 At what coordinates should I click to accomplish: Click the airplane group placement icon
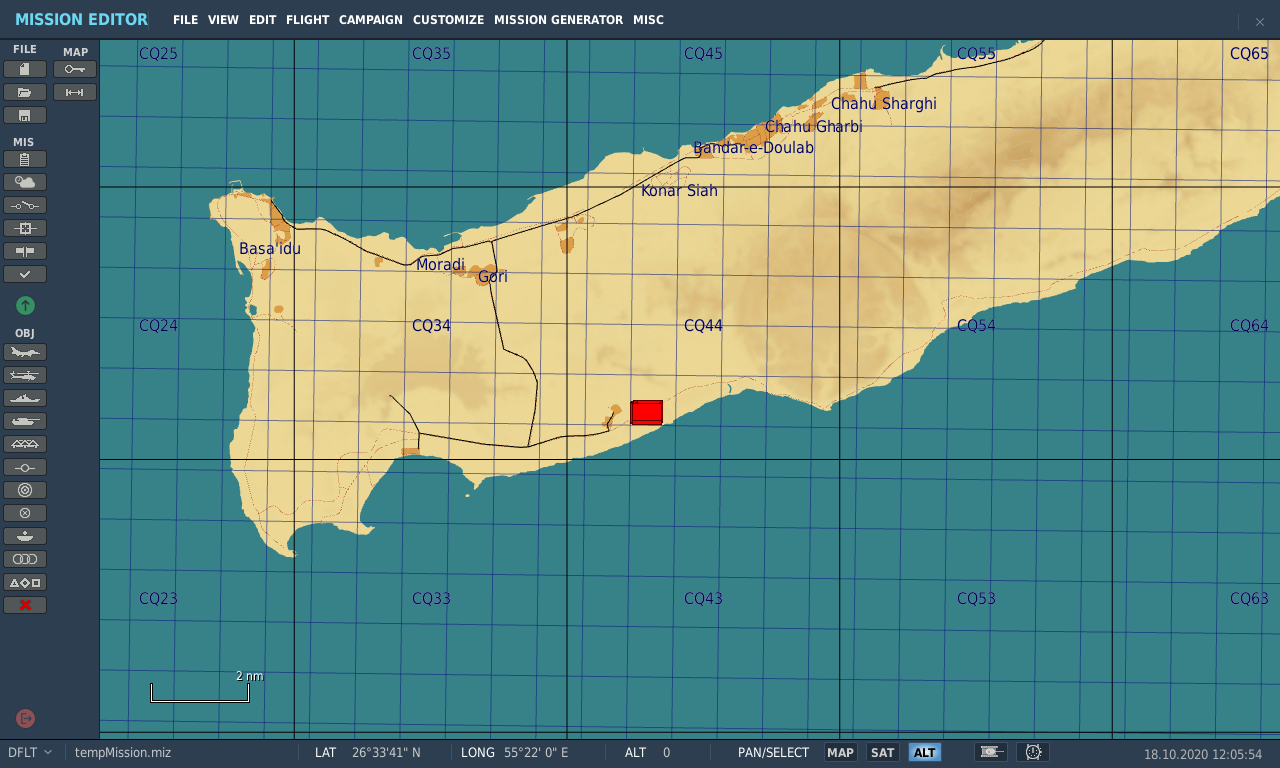(x=25, y=352)
